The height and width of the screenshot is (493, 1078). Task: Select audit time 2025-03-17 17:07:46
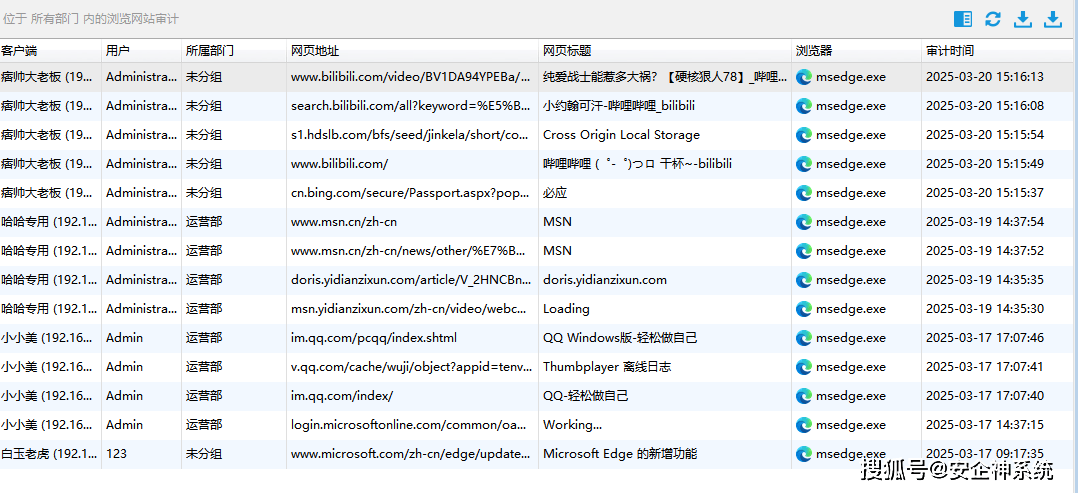984,338
